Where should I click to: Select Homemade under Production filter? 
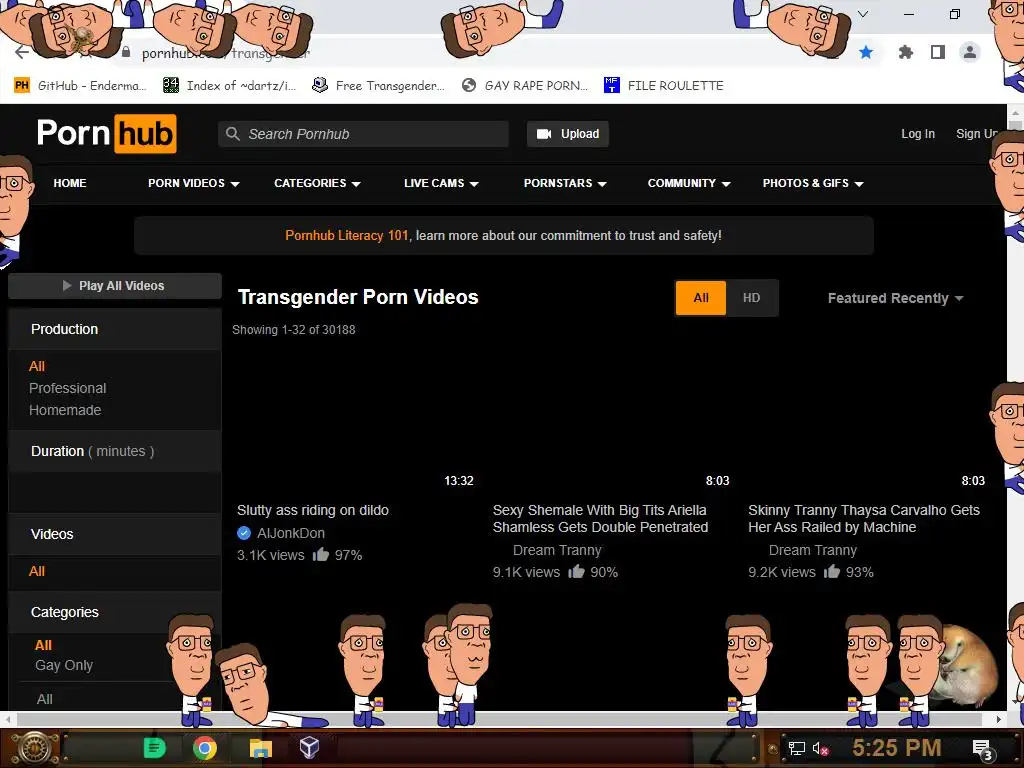(x=65, y=410)
